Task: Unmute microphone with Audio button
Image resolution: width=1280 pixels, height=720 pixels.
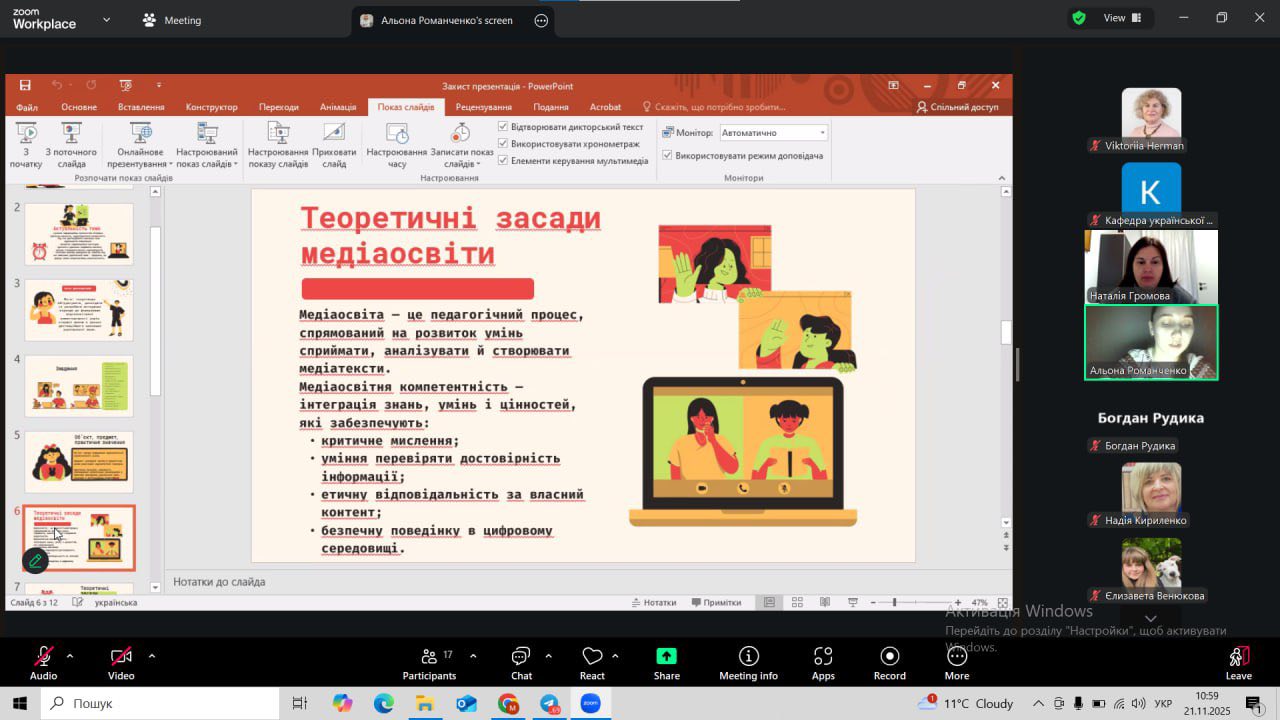Action: tap(43, 657)
